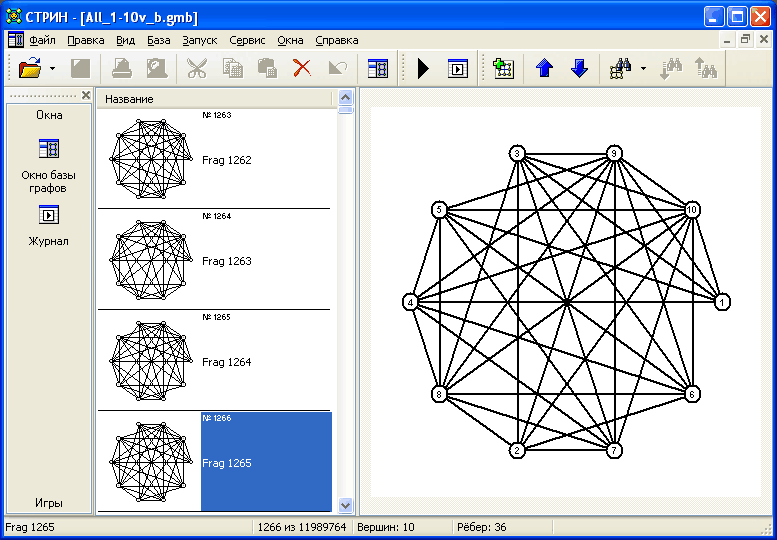The image size is (777, 540).
Task: Click the Copy toolbar icon
Action: coord(232,68)
